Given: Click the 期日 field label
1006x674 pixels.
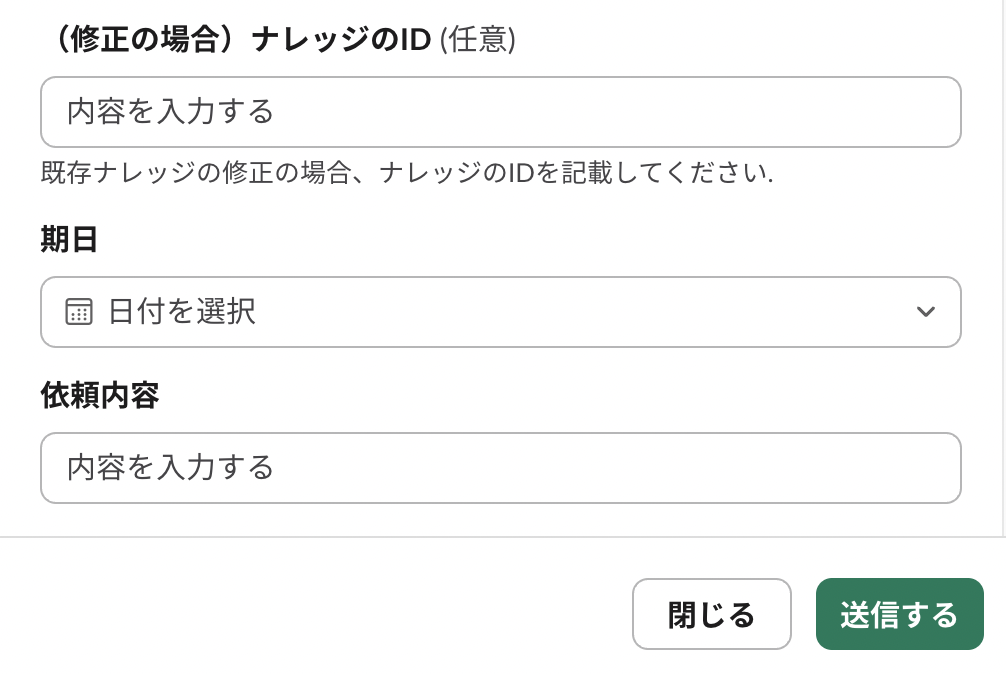Looking at the screenshot, I should coord(69,240).
